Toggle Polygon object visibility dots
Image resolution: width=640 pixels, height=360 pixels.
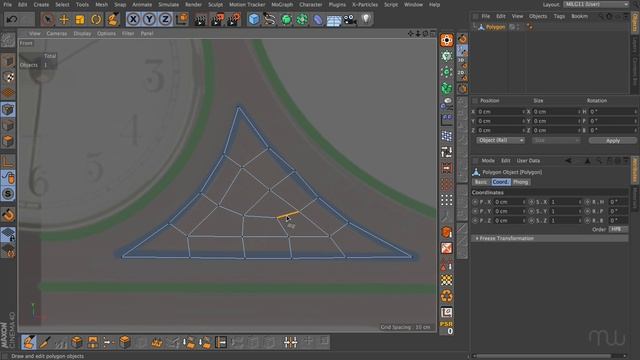point(518,27)
